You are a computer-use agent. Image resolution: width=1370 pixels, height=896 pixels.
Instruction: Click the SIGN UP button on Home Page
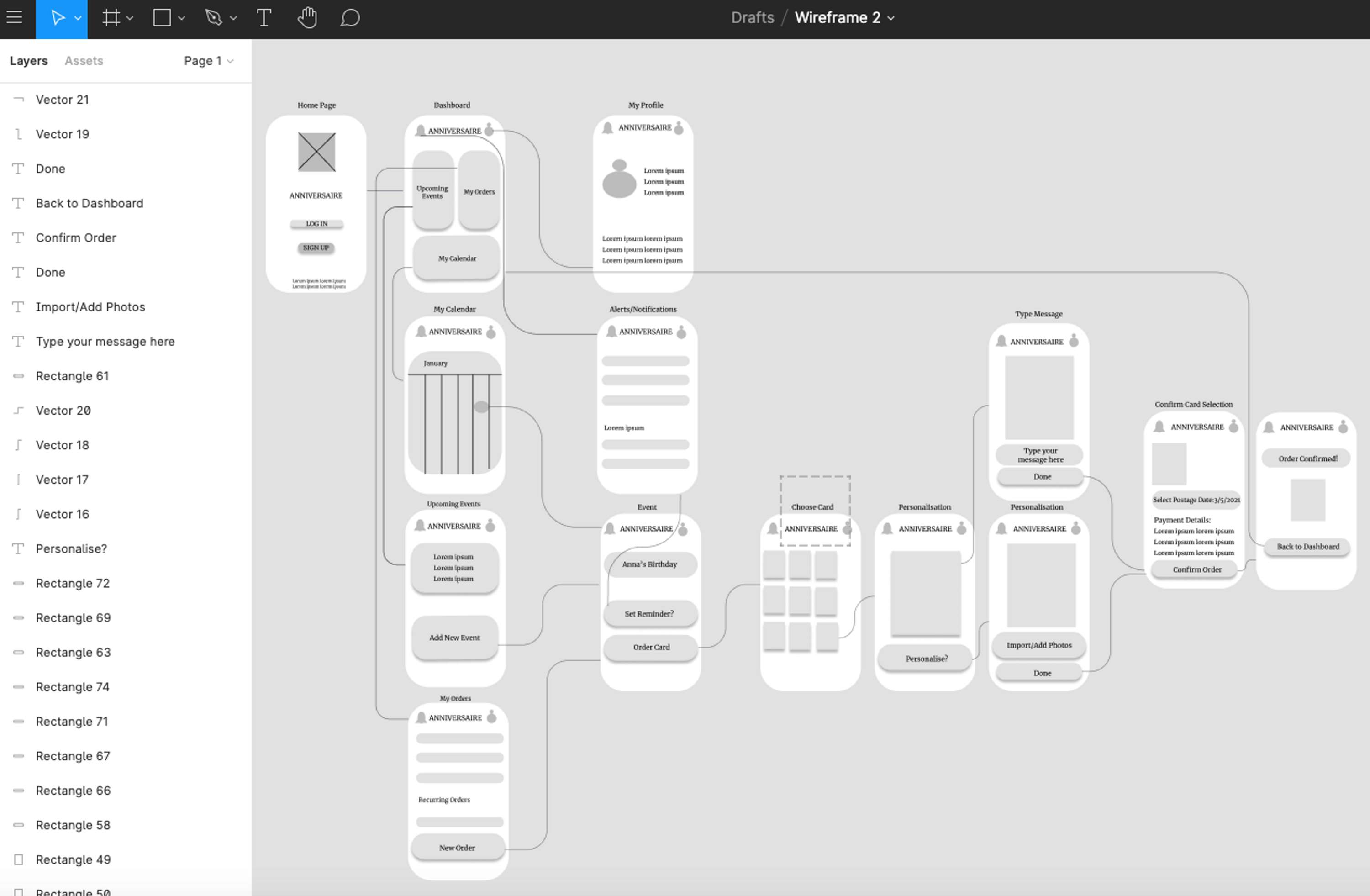316,248
